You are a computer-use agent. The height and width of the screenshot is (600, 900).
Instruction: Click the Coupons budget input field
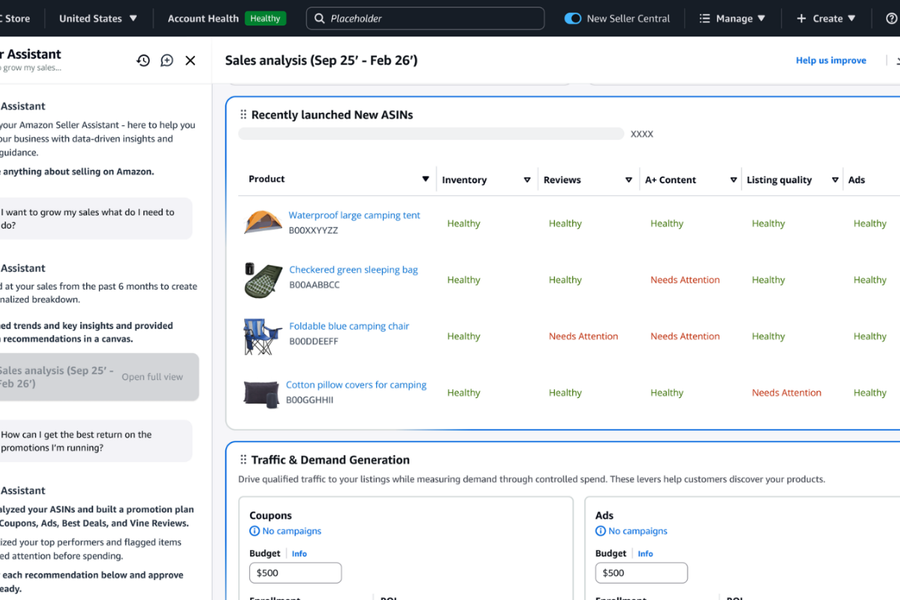click(x=295, y=573)
